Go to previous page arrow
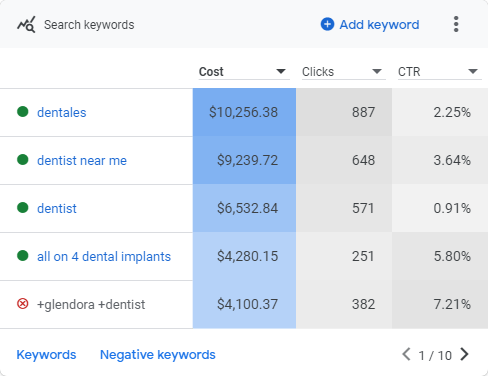Image resolution: width=488 pixels, height=376 pixels. pyautogui.click(x=406, y=354)
